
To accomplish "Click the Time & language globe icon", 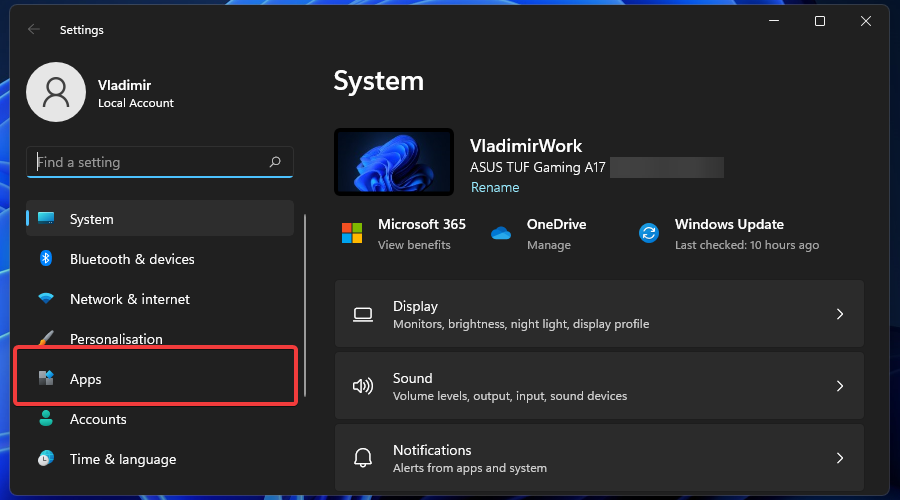I will pyautogui.click(x=46, y=459).
